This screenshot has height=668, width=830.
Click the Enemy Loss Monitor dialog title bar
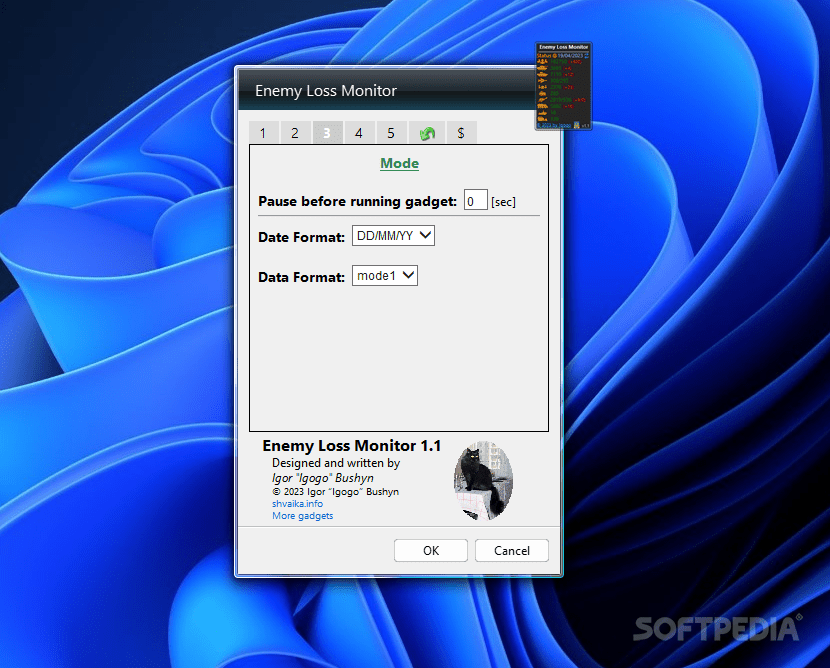pyautogui.click(x=386, y=91)
